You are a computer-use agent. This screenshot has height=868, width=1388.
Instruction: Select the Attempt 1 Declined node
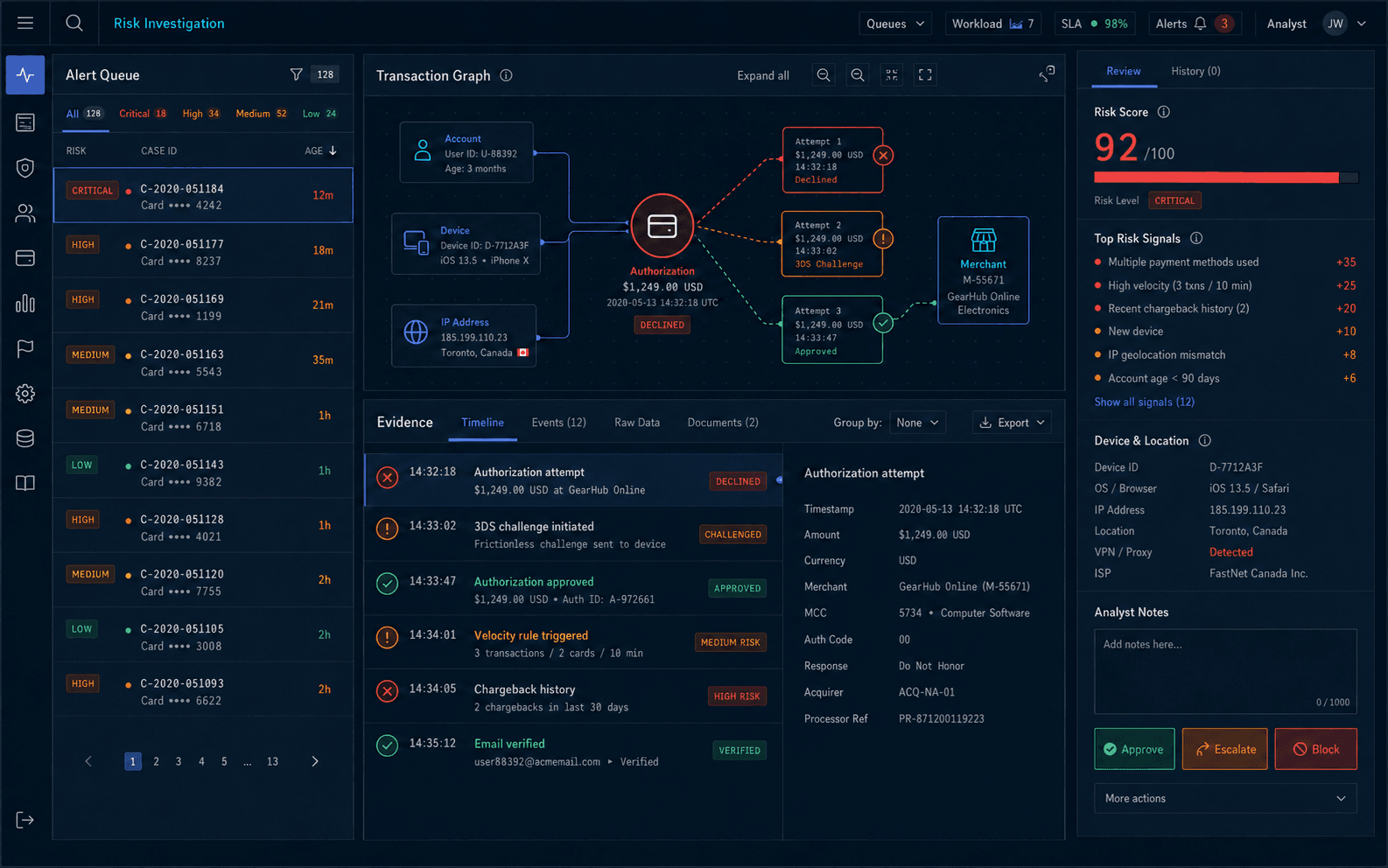(832, 159)
